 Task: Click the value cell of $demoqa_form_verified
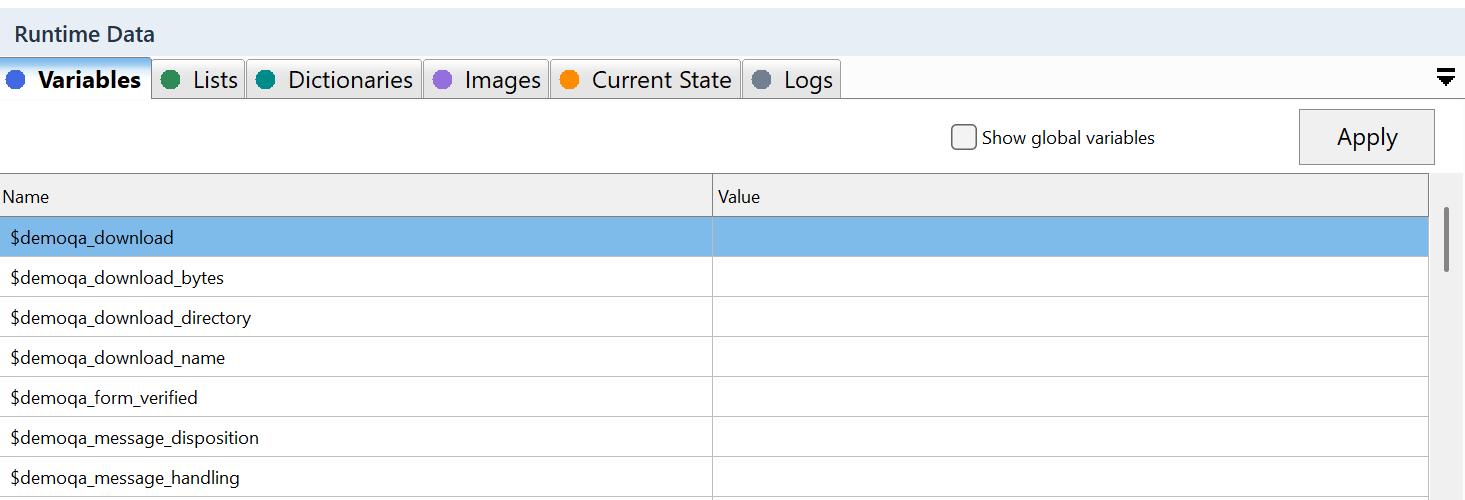pos(1071,397)
